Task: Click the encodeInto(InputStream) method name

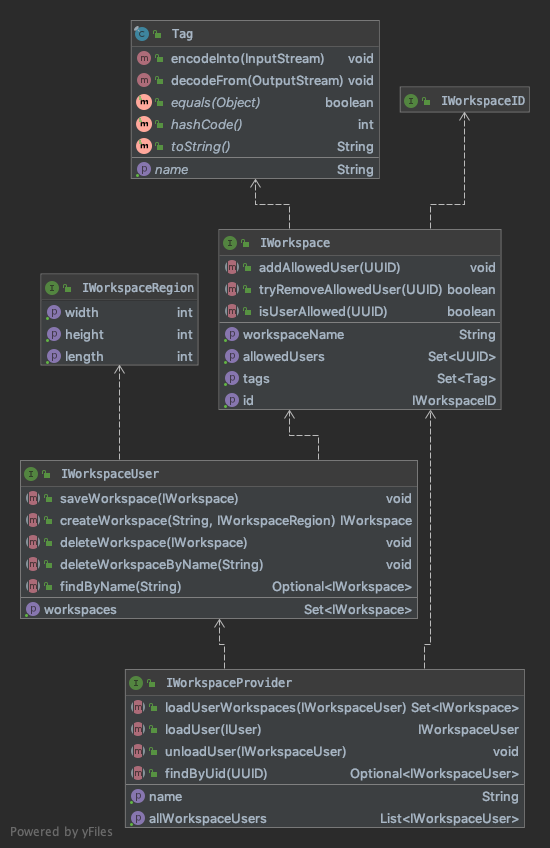Action: tap(248, 58)
